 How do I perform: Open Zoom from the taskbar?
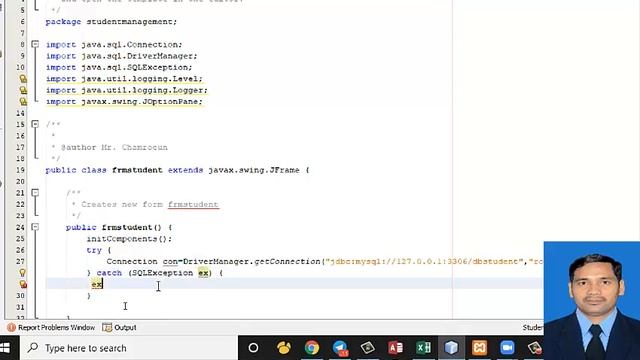(x=507, y=348)
